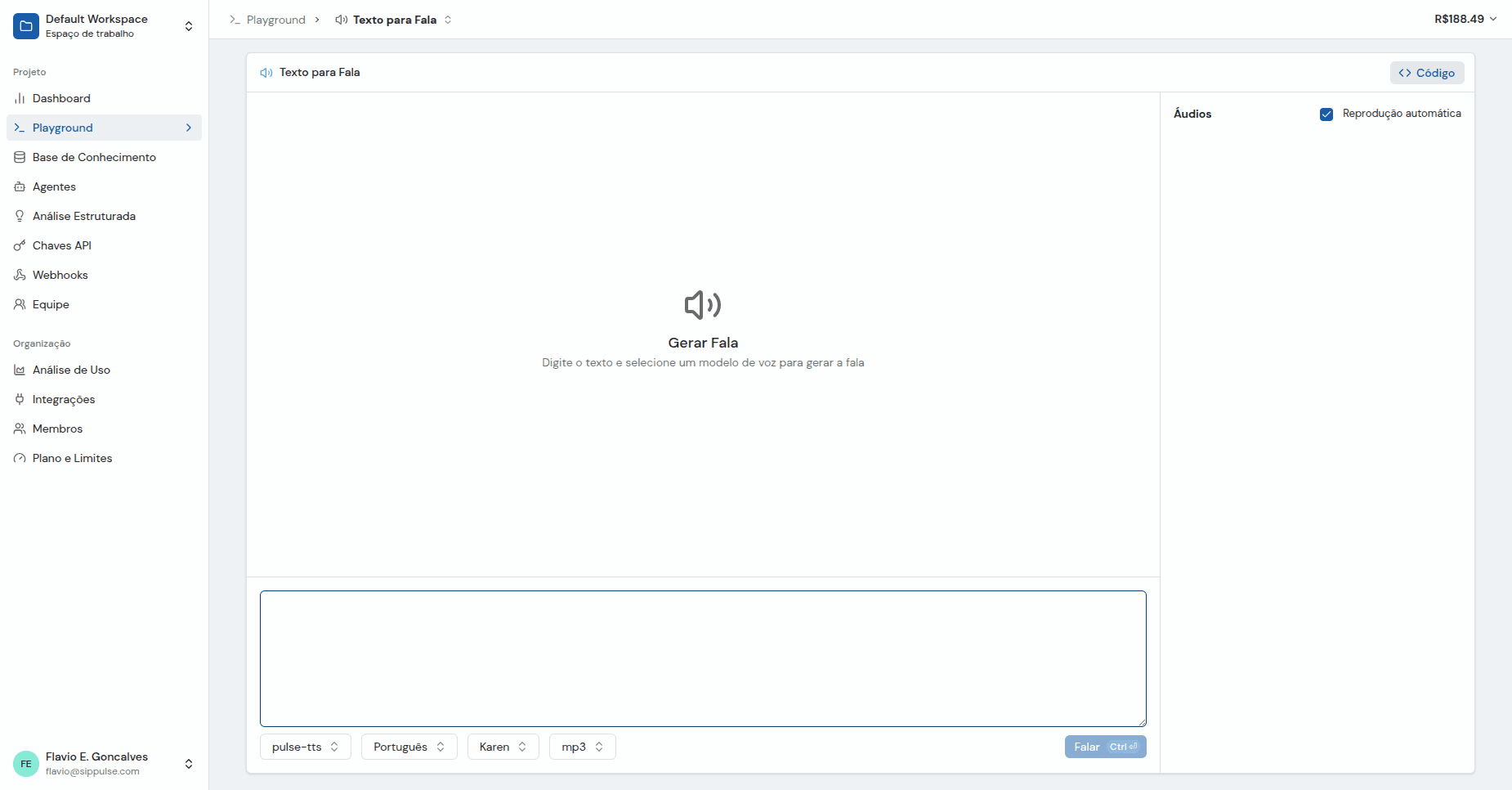Open the Karen voice dropdown
Screen dimensions: 1512x790
point(503,747)
